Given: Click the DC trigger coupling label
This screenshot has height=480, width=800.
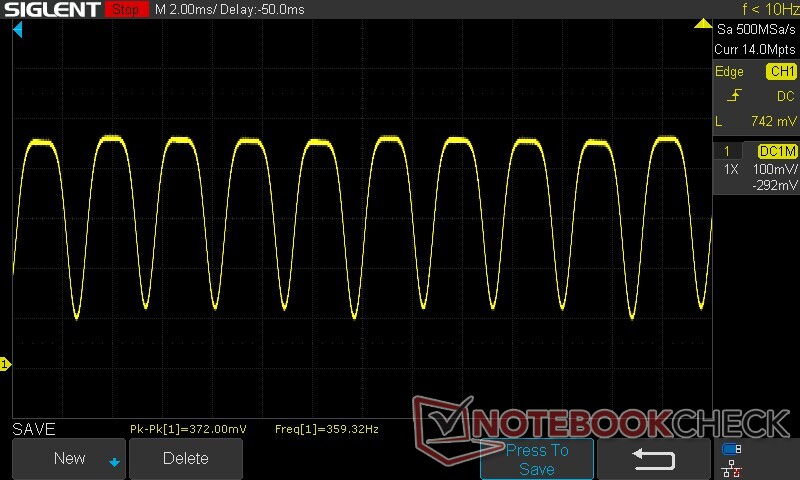Looking at the screenshot, I should pos(786,96).
